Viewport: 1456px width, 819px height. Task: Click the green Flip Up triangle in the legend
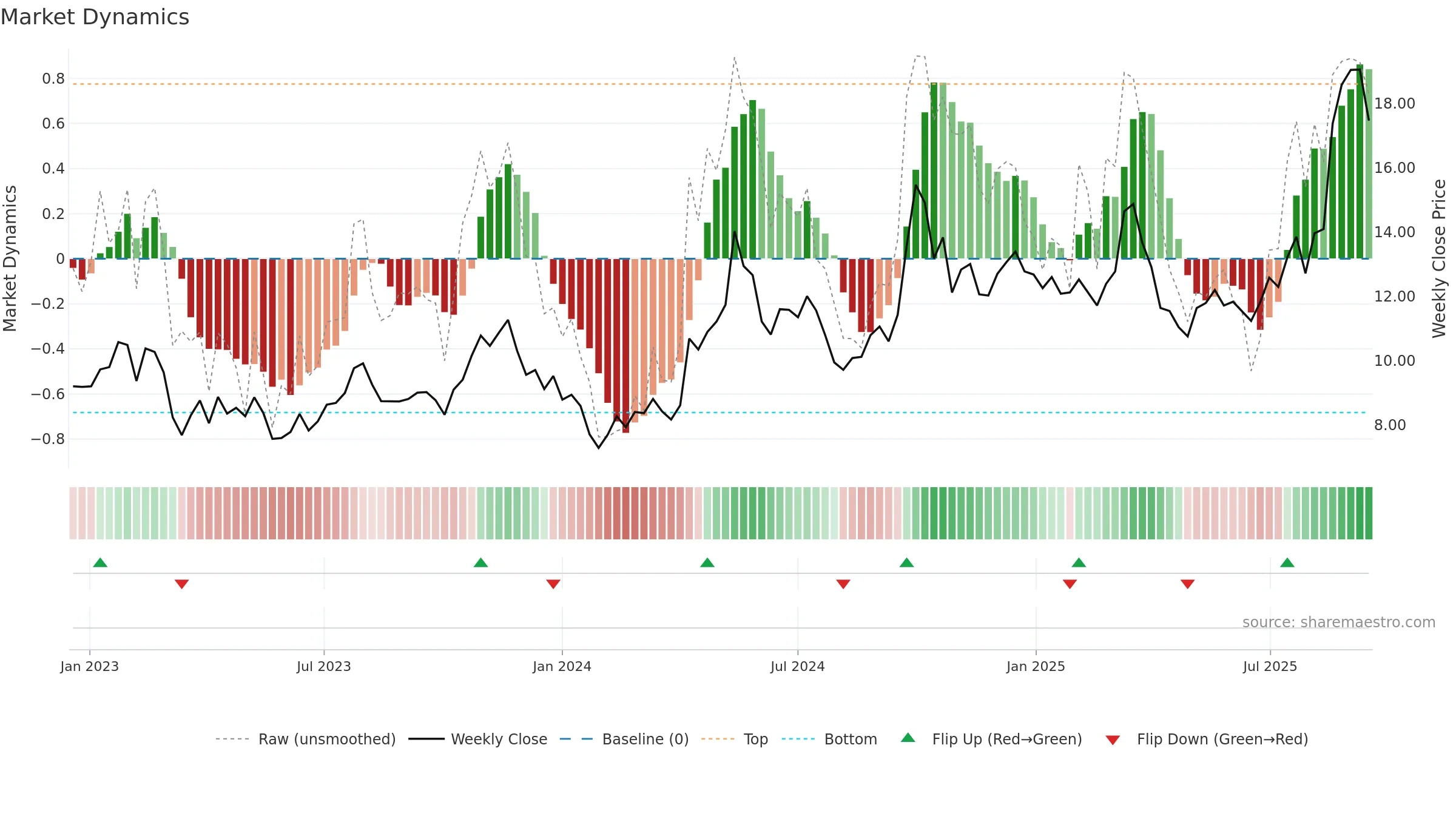coord(908,738)
